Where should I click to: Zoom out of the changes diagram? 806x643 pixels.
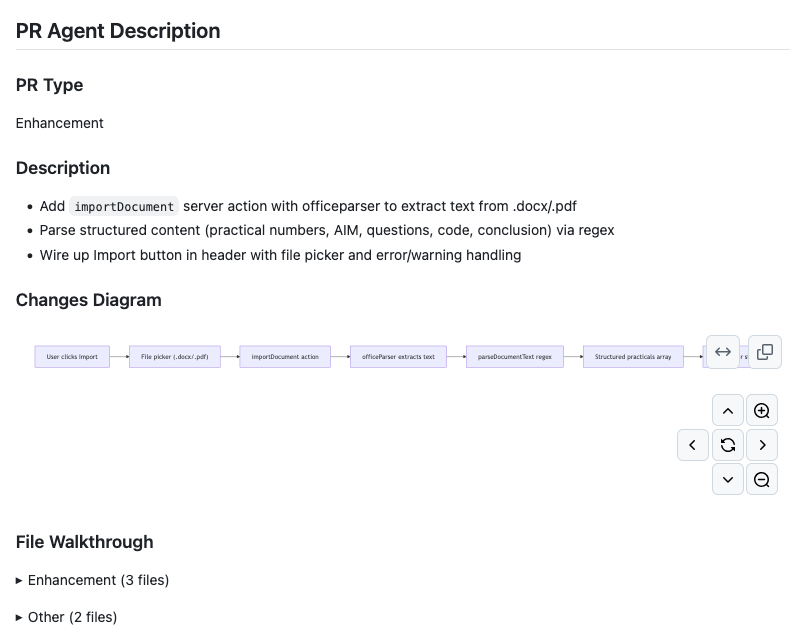click(762, 480)
